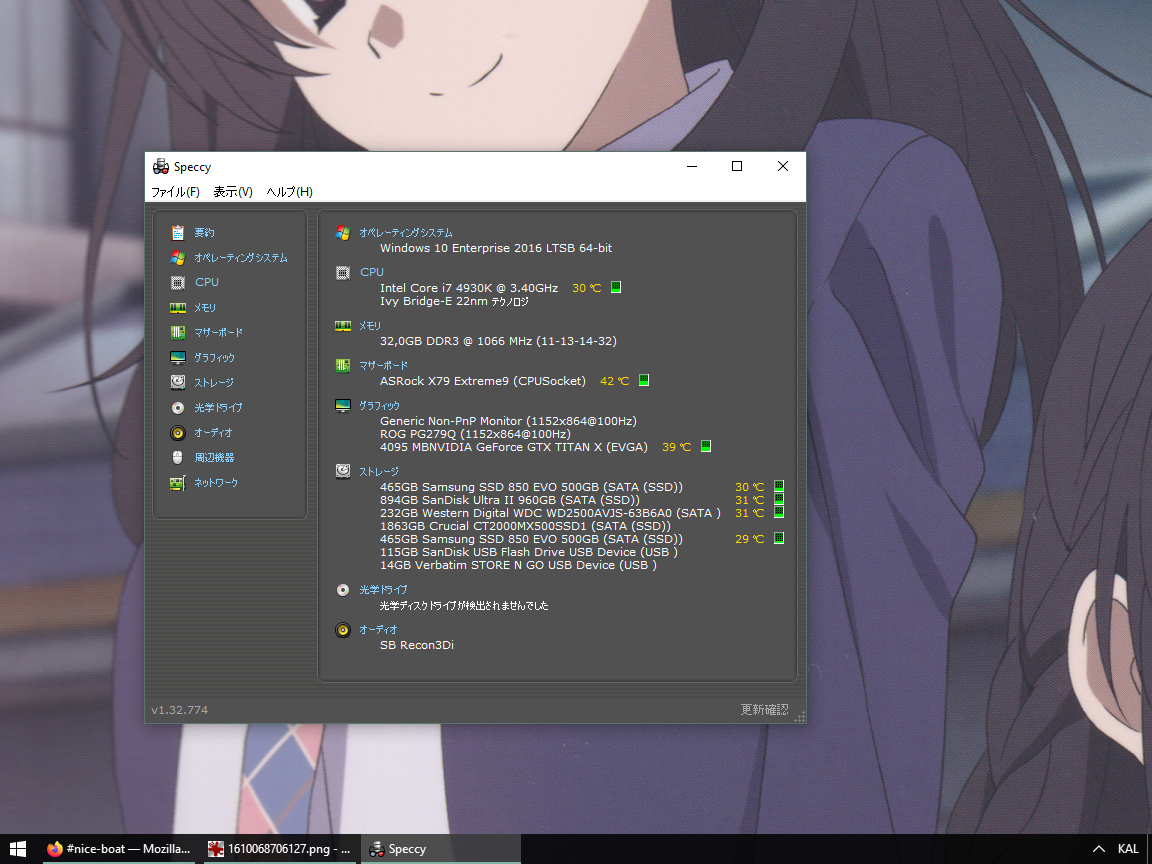Click ASRock X79 Extreme9 text

tap(483, 381)
